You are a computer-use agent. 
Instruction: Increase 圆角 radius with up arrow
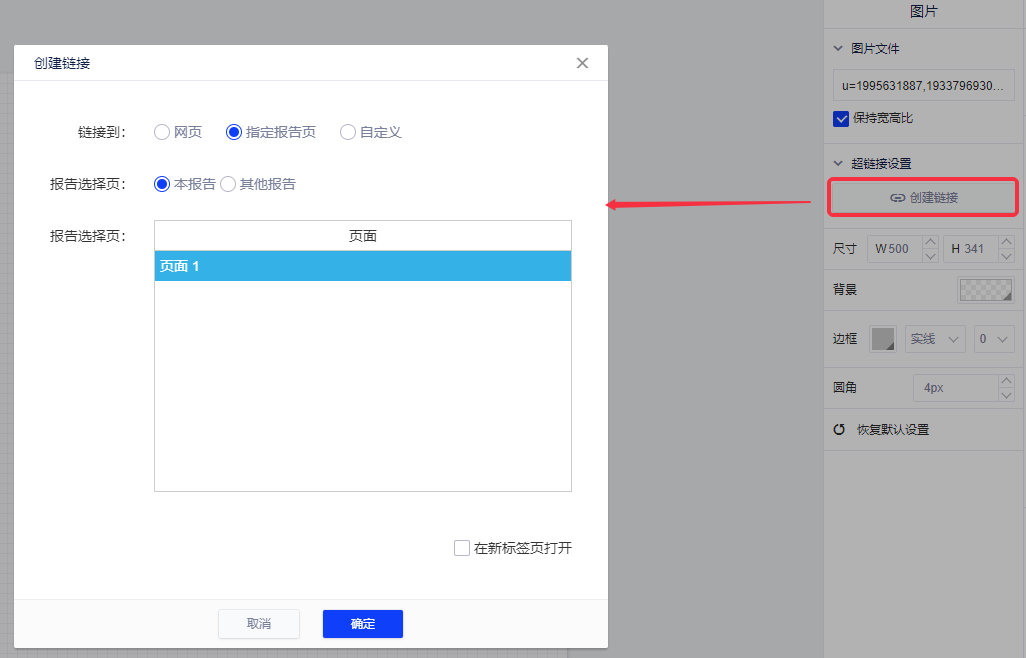(1006, 381)
